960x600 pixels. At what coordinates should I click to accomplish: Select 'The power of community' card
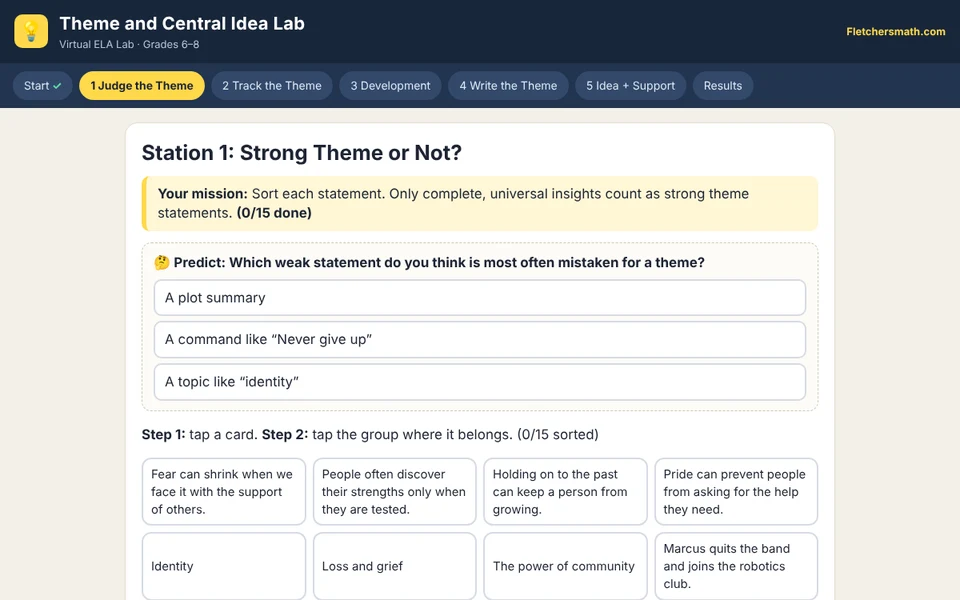(x=565, y=566)
